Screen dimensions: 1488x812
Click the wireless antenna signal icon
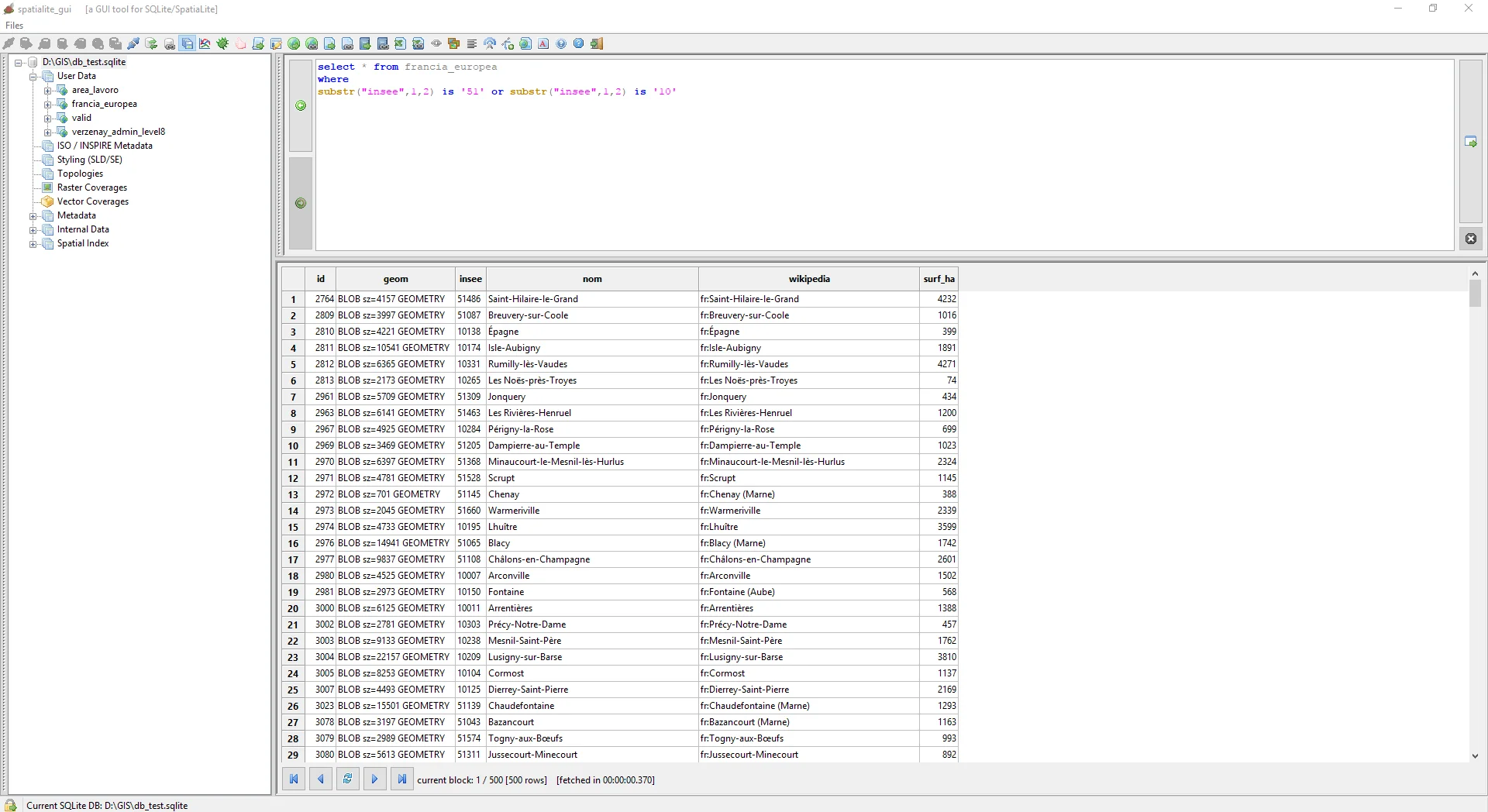coord(490,43)
